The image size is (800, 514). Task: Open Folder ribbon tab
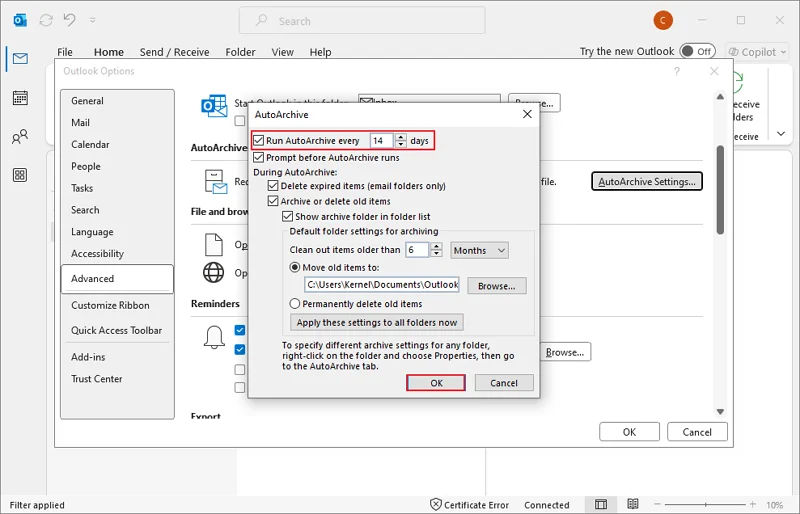tap(240, 52)
